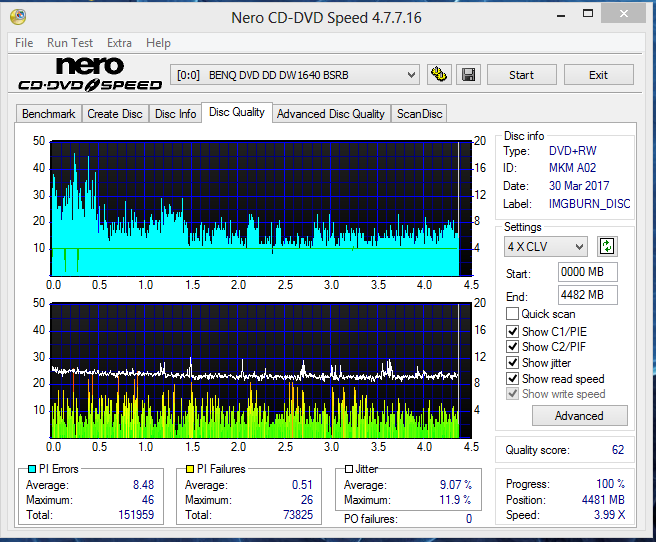Click the Nero CD-DVD Speed logo
This screenshot has height=542, width=656.
coord(90,74)
